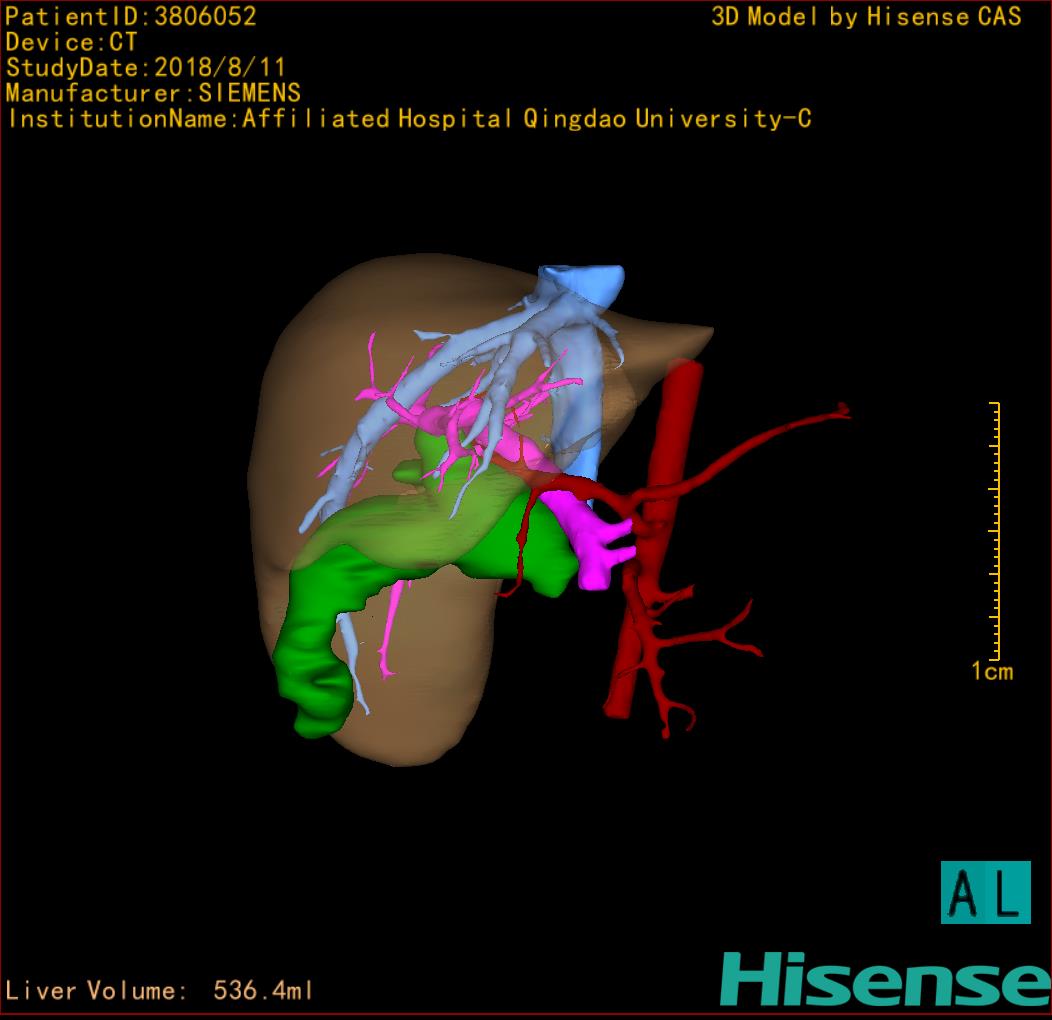
Task: Click the PatientID:3806052 text
Action: pyautogui.click(x=131, y=17)
